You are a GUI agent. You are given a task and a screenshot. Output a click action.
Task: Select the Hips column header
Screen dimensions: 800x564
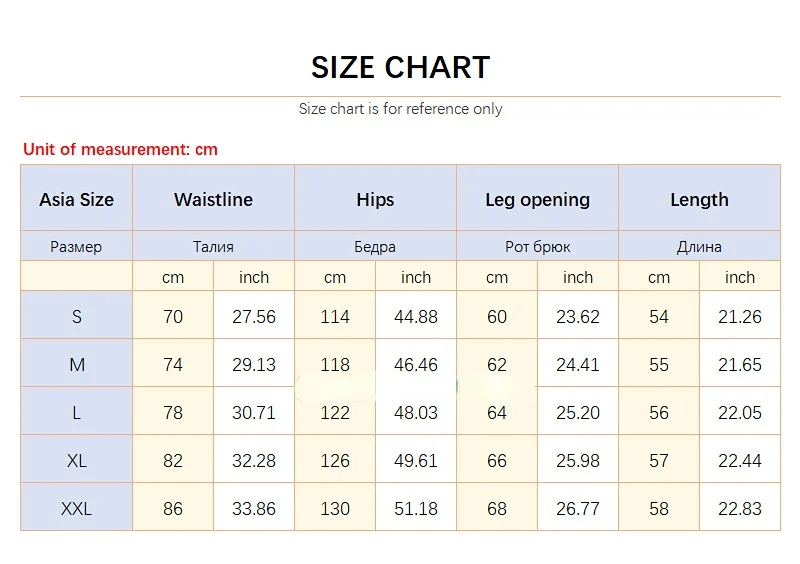[375, 199]
